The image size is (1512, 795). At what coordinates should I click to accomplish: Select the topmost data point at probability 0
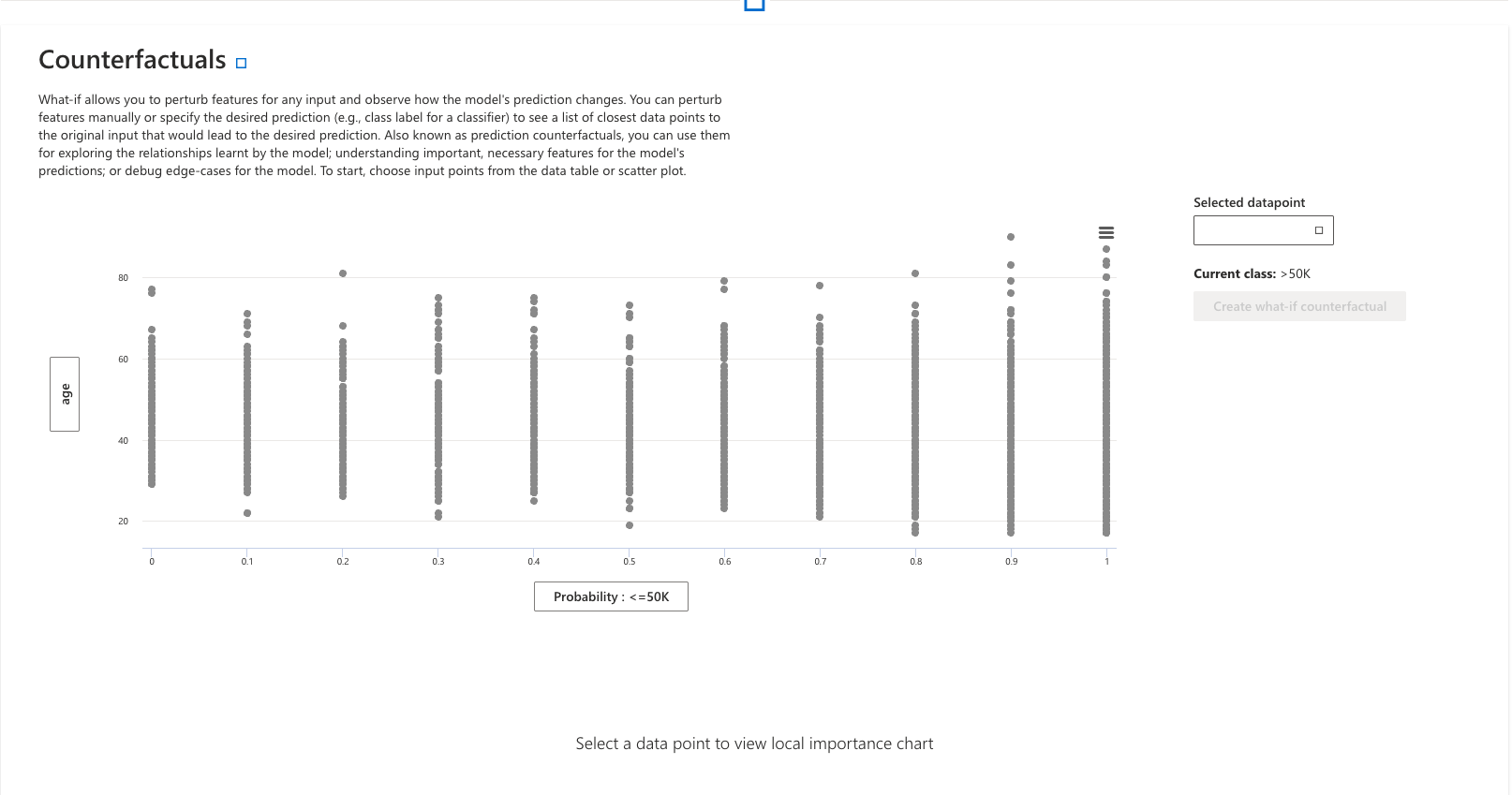152,289
